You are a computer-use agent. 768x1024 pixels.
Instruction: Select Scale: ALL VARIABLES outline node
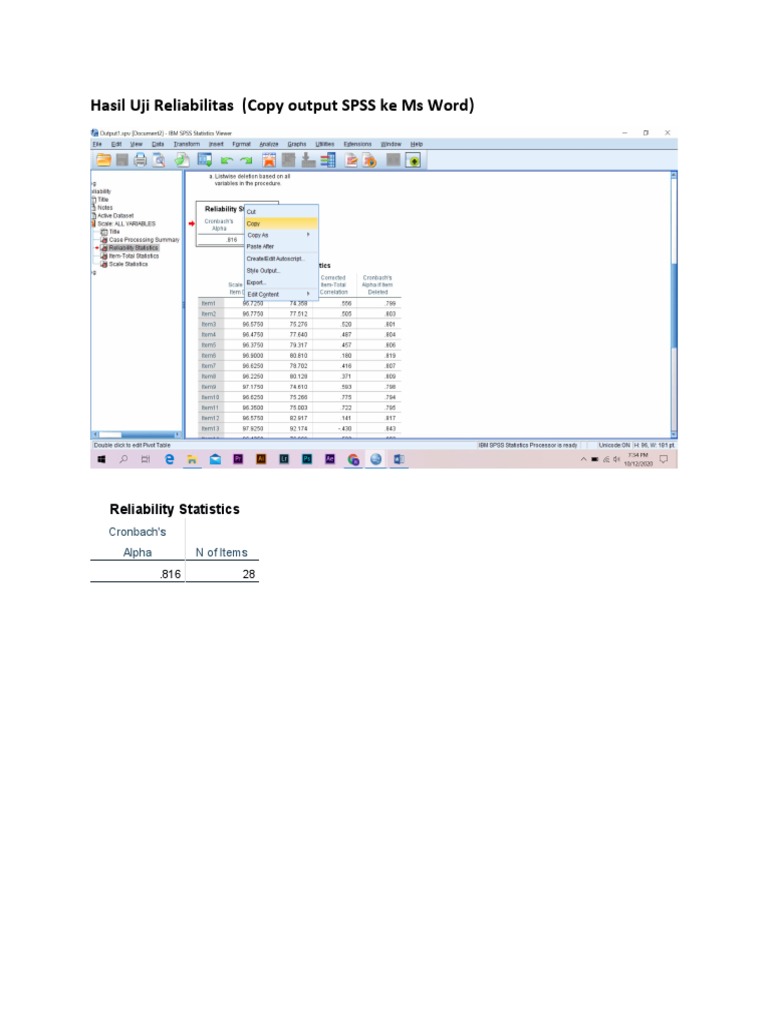(126, 223)
